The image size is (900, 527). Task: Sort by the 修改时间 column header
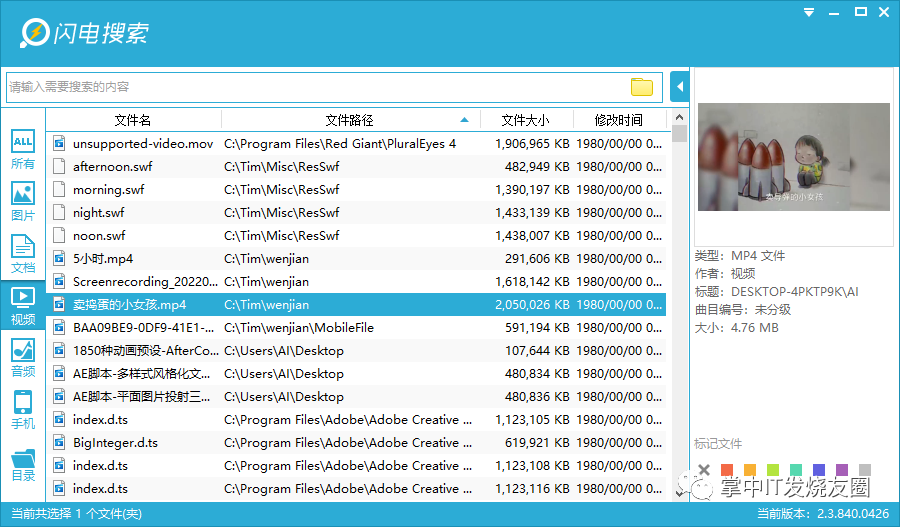[619, 120]
